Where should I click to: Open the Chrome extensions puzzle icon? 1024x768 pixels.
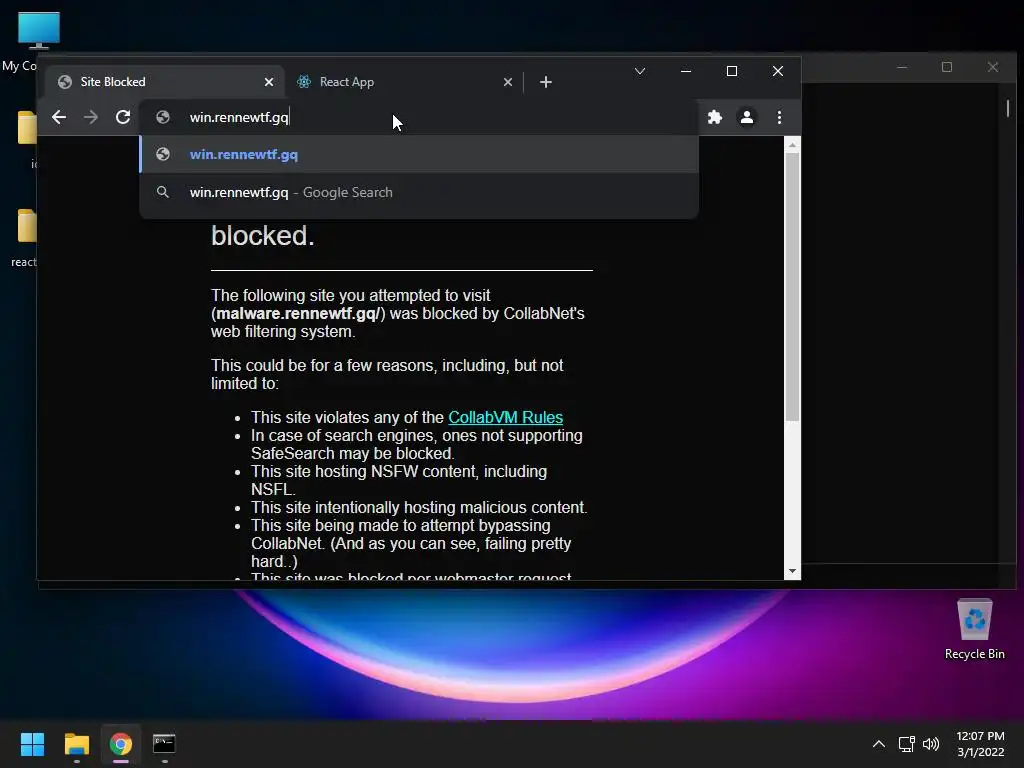(715, 118)
